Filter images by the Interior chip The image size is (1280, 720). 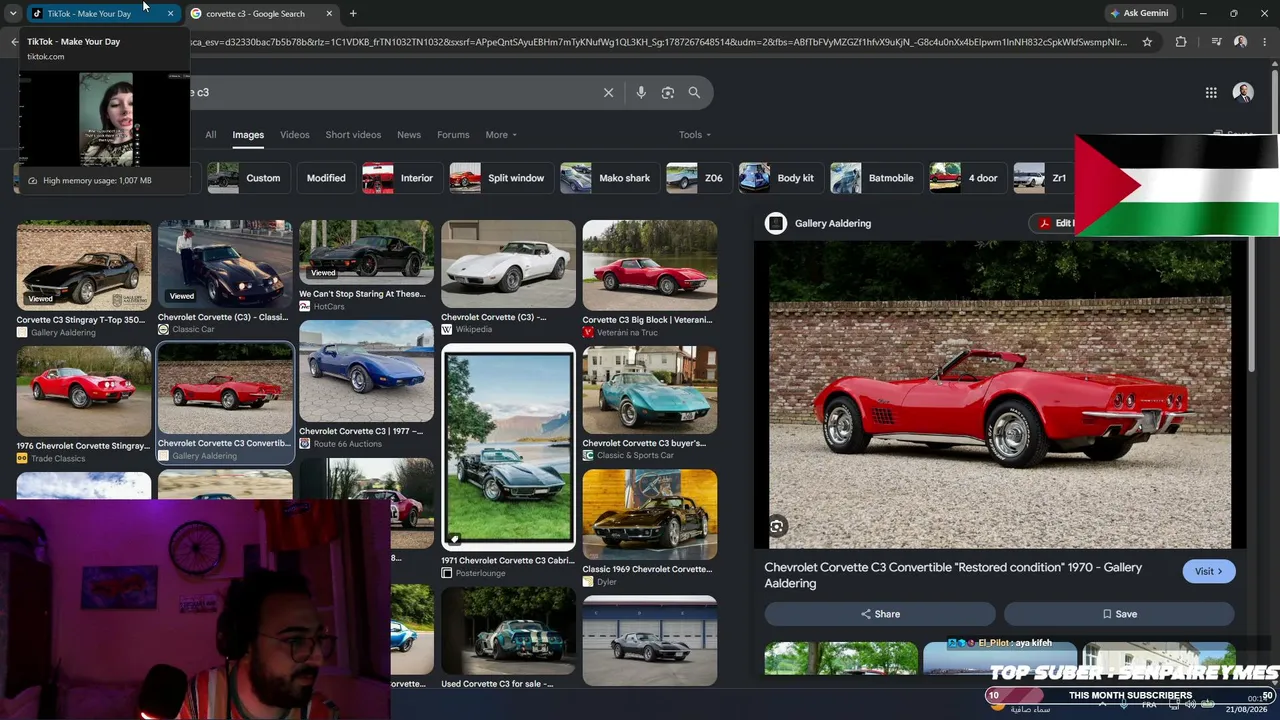(402, 178)
